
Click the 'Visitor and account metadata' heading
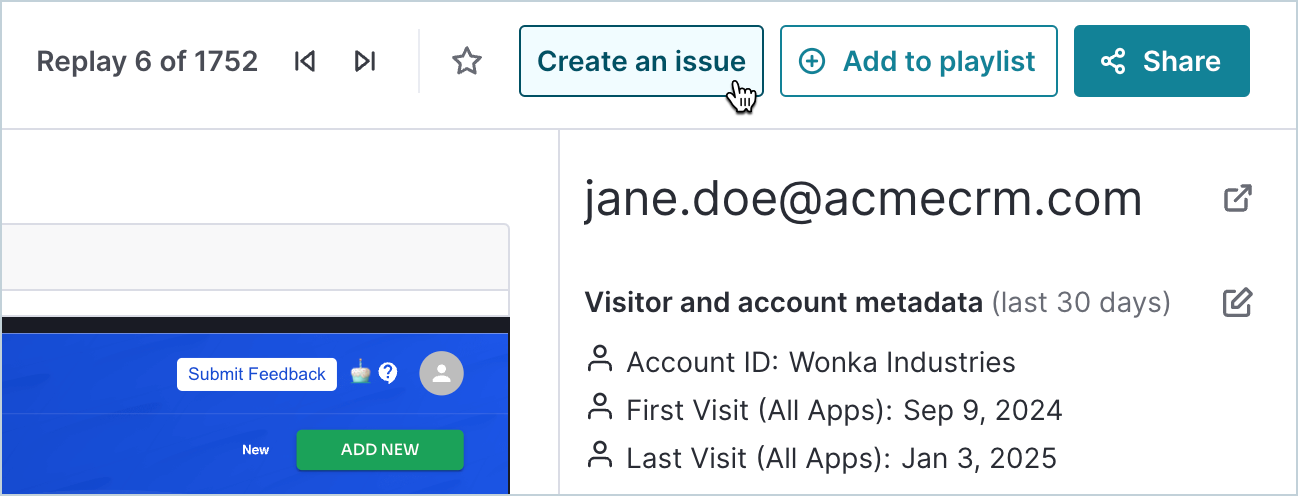coord(783,302)
